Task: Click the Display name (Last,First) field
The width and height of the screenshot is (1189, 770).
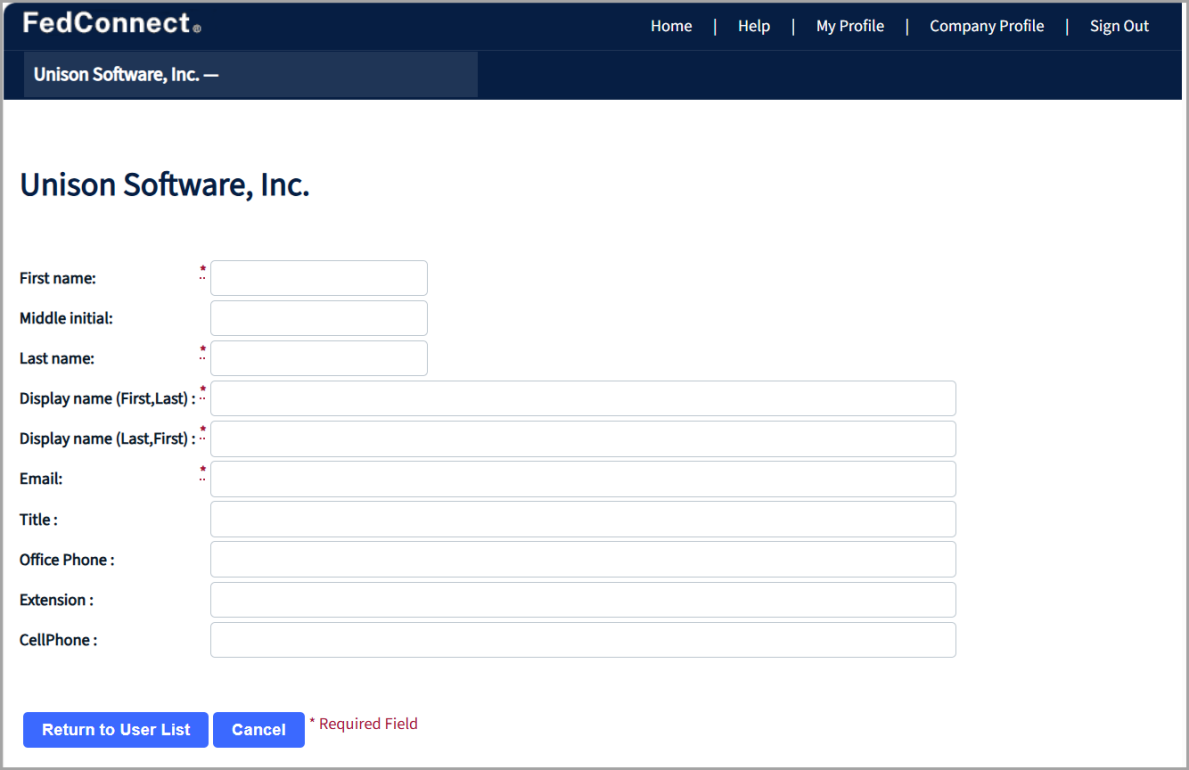Action: (582, 438)
